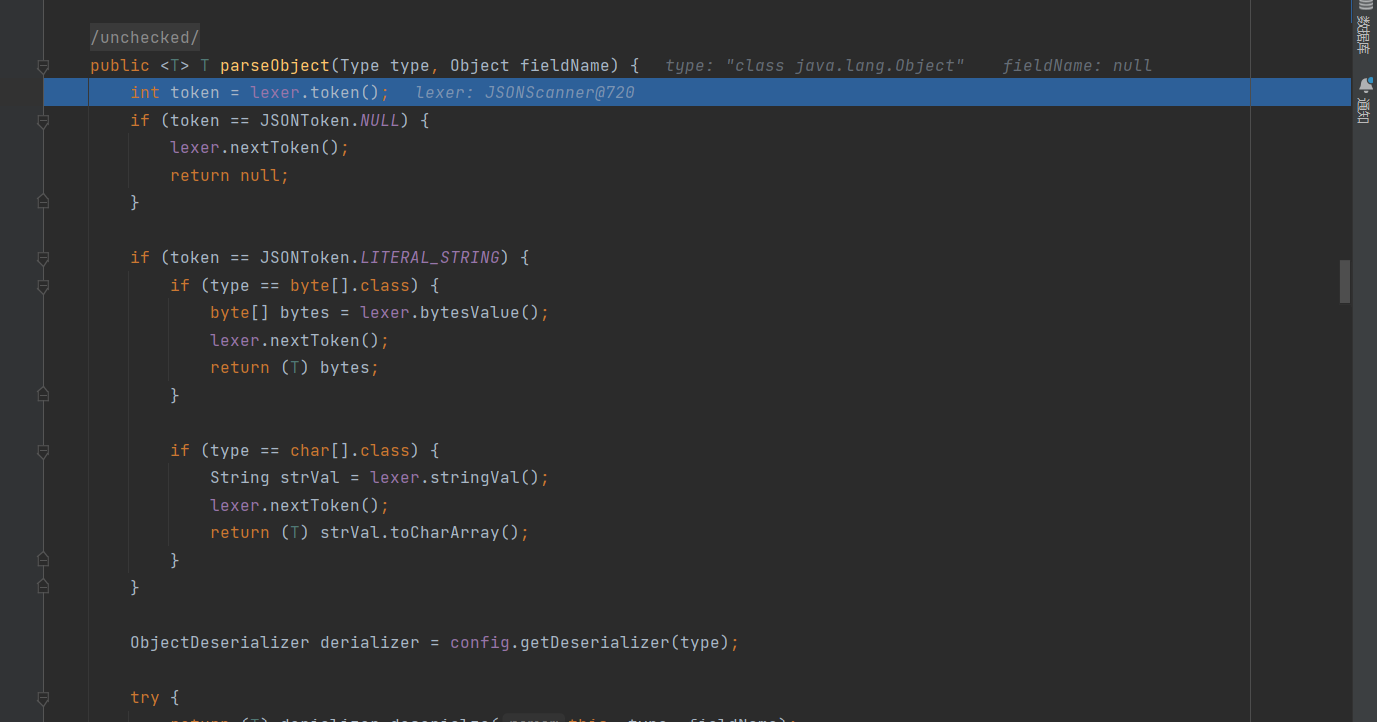Viewport: 1377px width, 722px height.
Task: Fold the 'if (token == JSONToken.NULL)' block
Action: [x=43, y=121]
